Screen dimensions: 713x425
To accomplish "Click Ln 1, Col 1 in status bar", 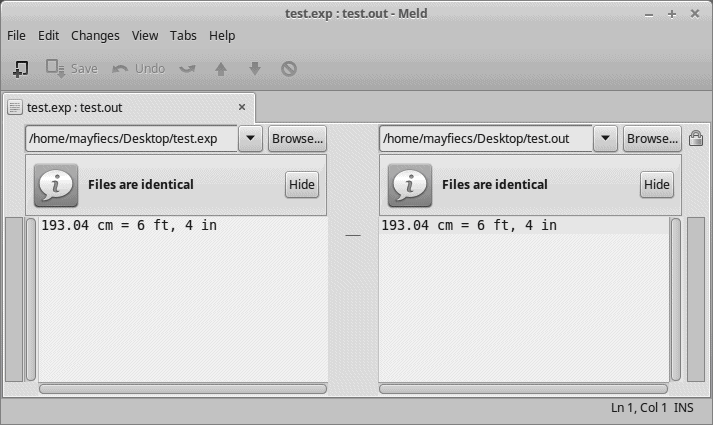I will tap(638, 408).
